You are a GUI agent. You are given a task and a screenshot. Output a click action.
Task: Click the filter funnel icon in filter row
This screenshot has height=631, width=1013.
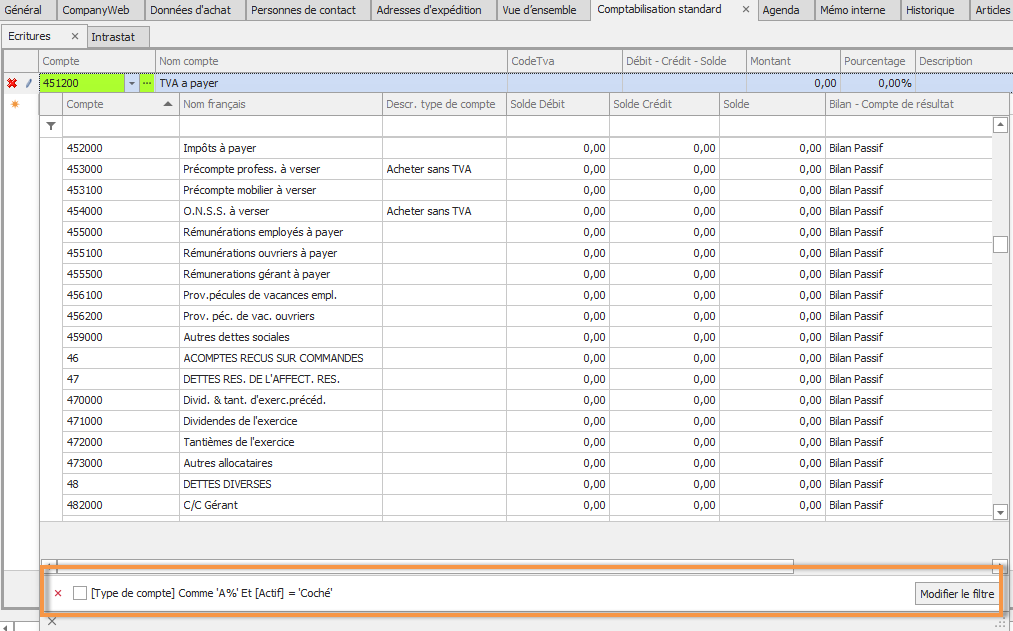pyautogui.click(x=51, y=127)
